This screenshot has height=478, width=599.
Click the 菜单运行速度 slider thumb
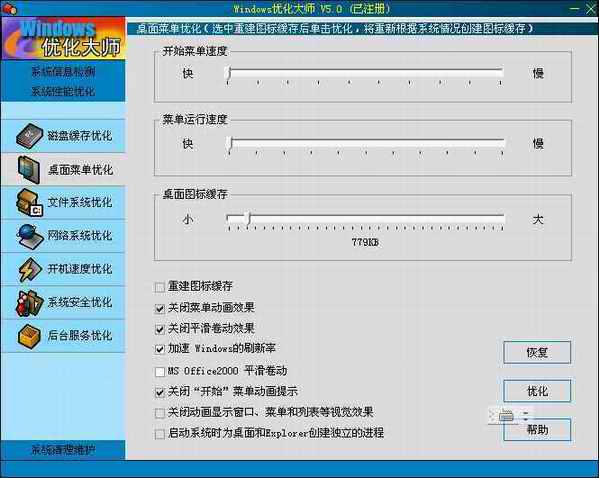pos(230,144)
